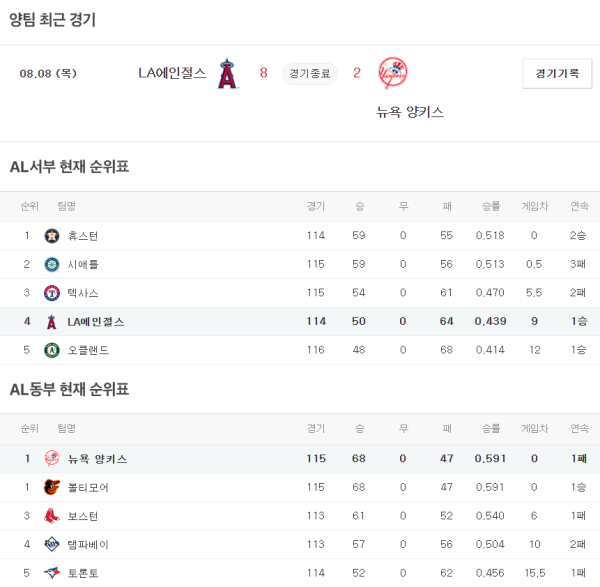
Task: Click the Toronto team logo icon
Action: pyautogui.click(x=52, y=573)
